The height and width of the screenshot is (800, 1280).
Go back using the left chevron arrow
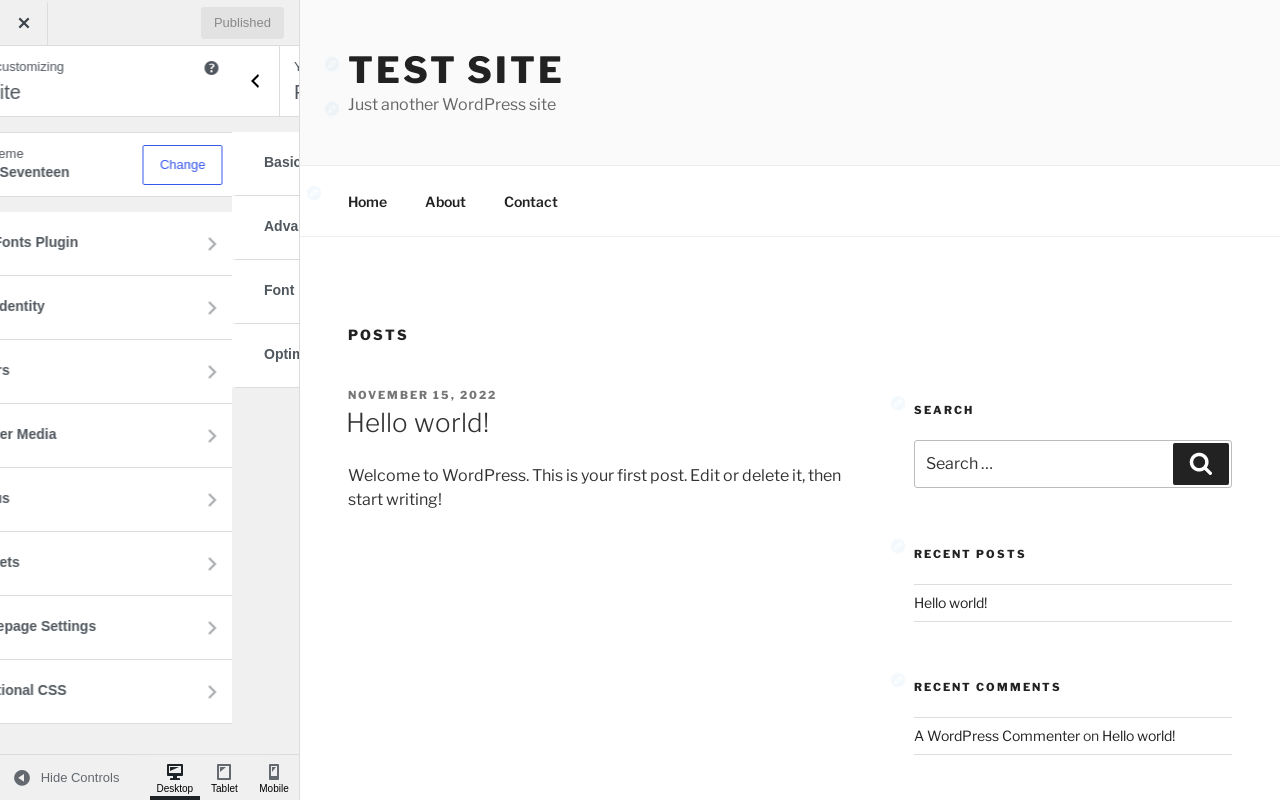click(x=255, y=81)
